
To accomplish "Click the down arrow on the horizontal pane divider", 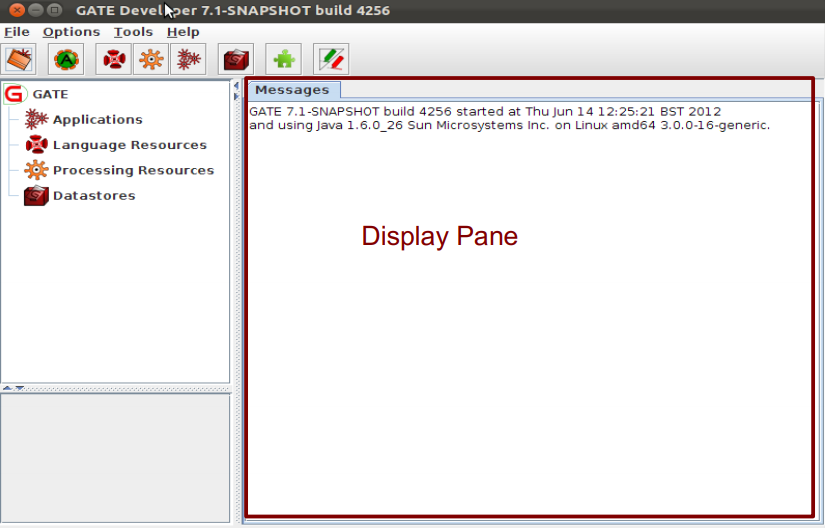I will 19,388.
